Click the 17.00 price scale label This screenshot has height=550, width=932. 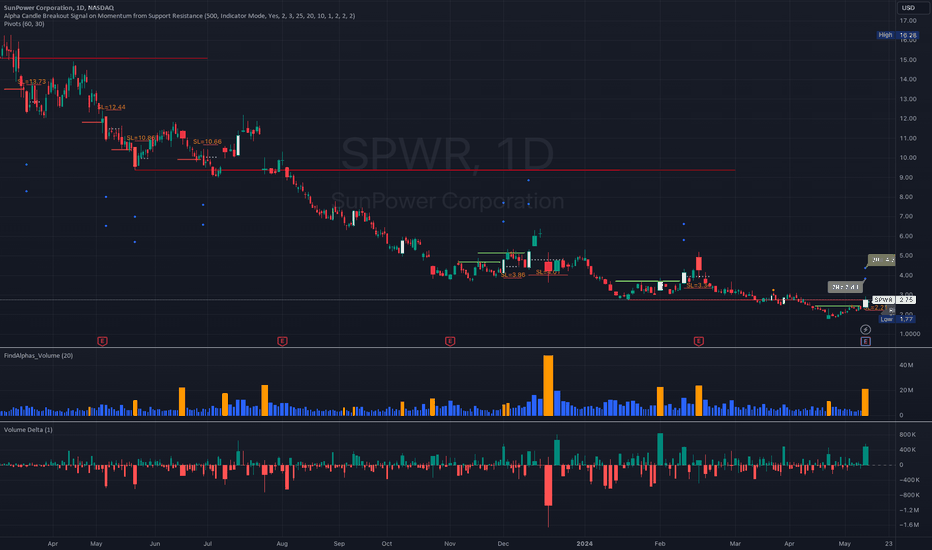(x=908, y=21)
